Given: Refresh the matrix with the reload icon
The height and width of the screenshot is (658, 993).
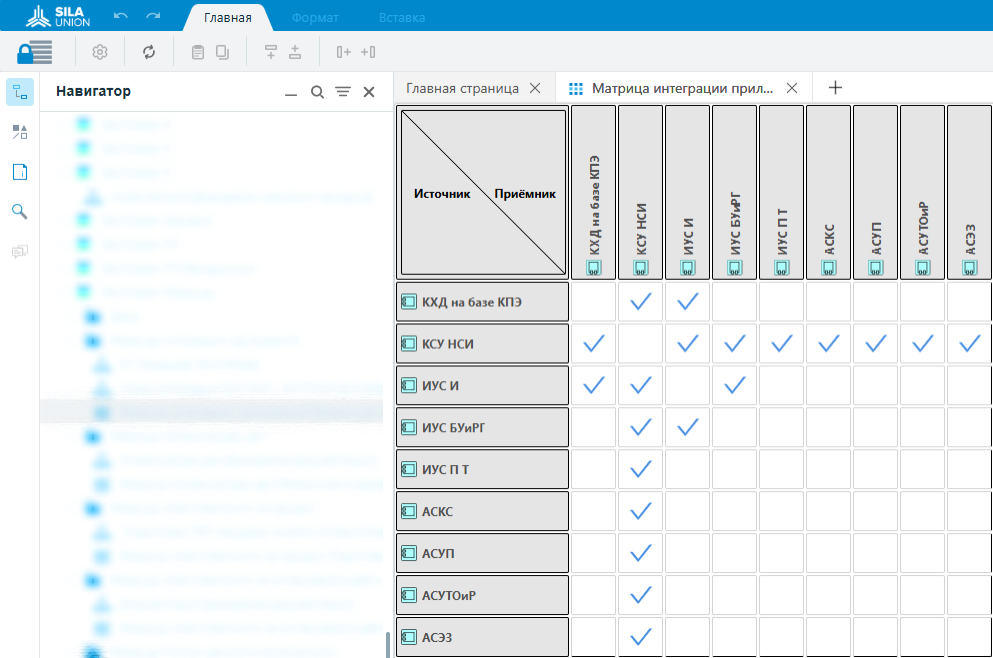Looking at the screenshot, I should (149, 52).
